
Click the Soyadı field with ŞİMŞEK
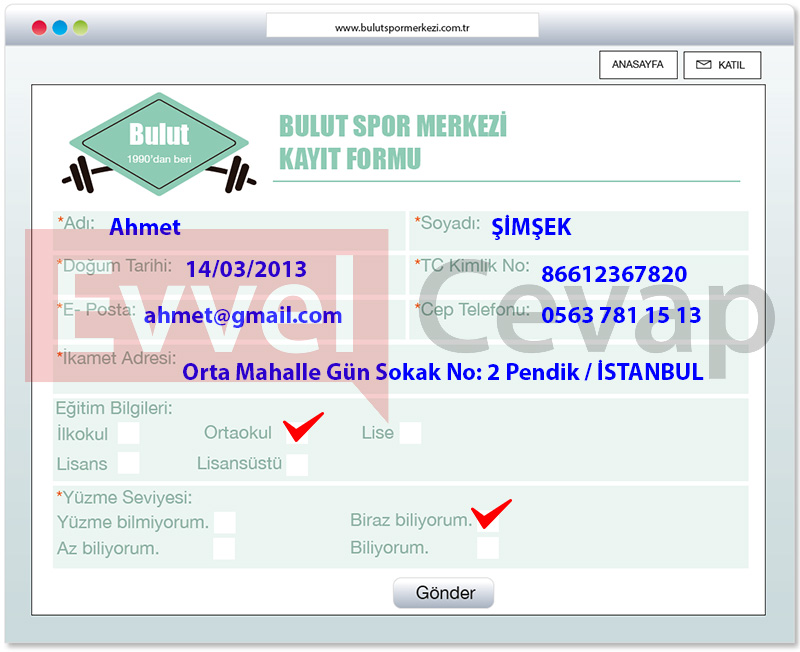(x=578, y=228)
